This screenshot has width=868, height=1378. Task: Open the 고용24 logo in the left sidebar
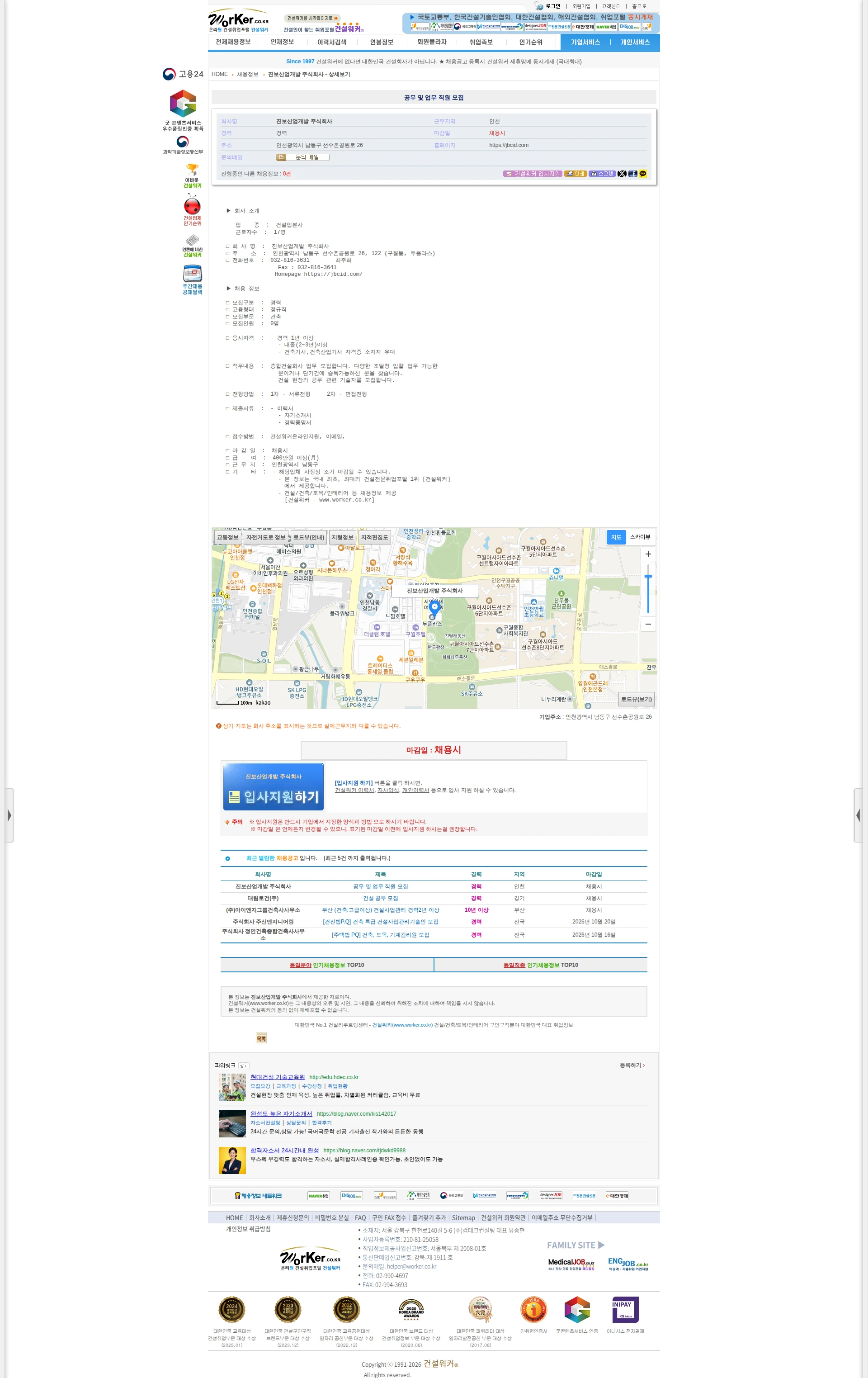[183, 74]
